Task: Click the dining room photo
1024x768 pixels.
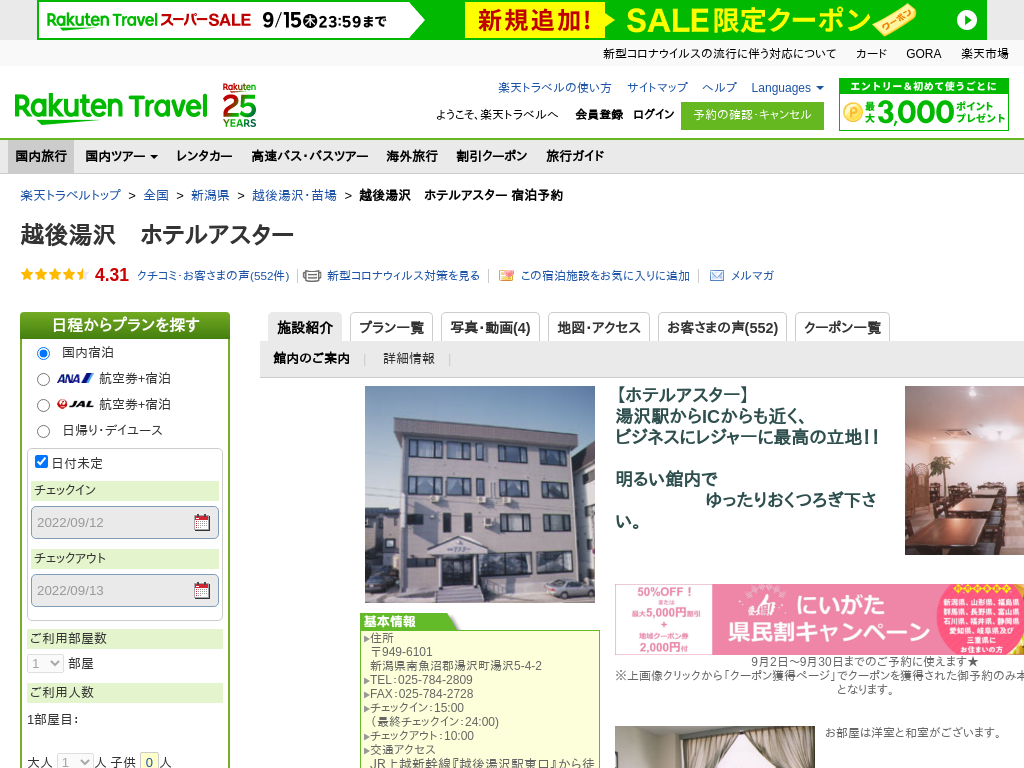Action: point(965,470)
